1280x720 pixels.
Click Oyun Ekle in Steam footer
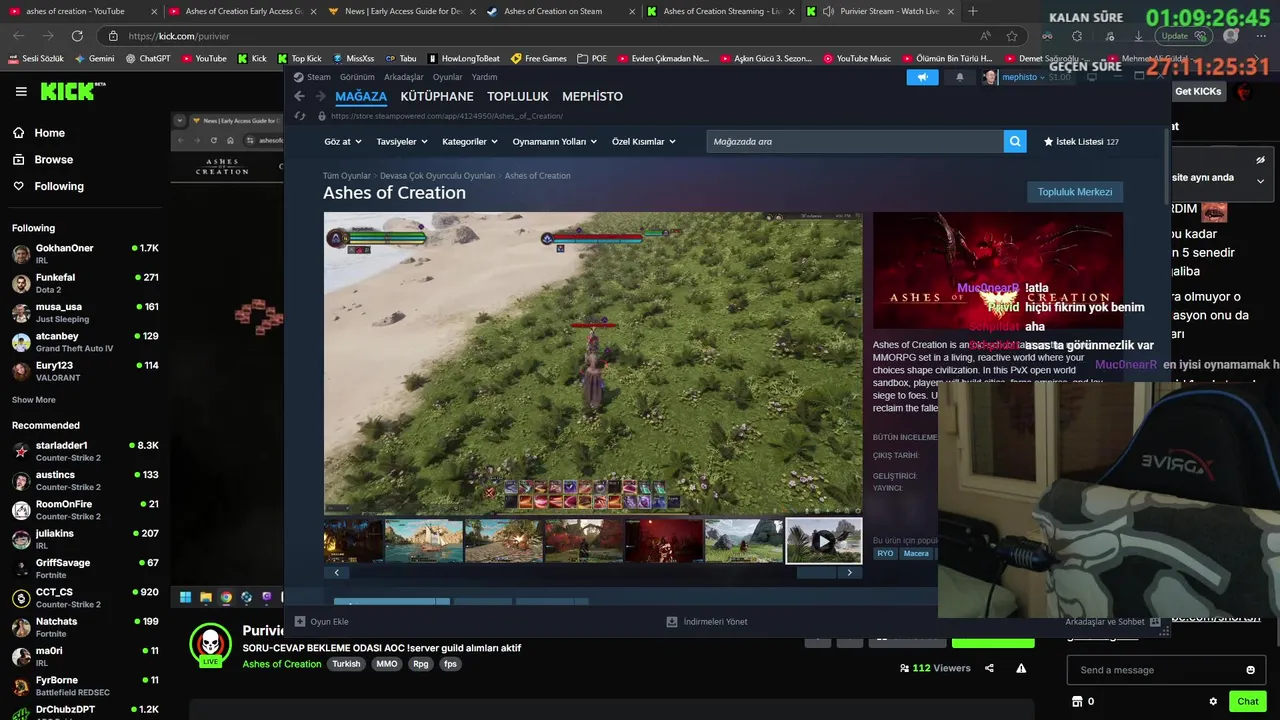320,622
